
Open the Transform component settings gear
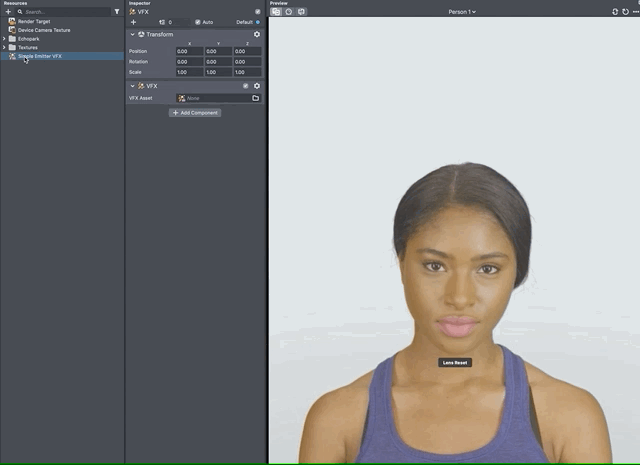[256, 34]
